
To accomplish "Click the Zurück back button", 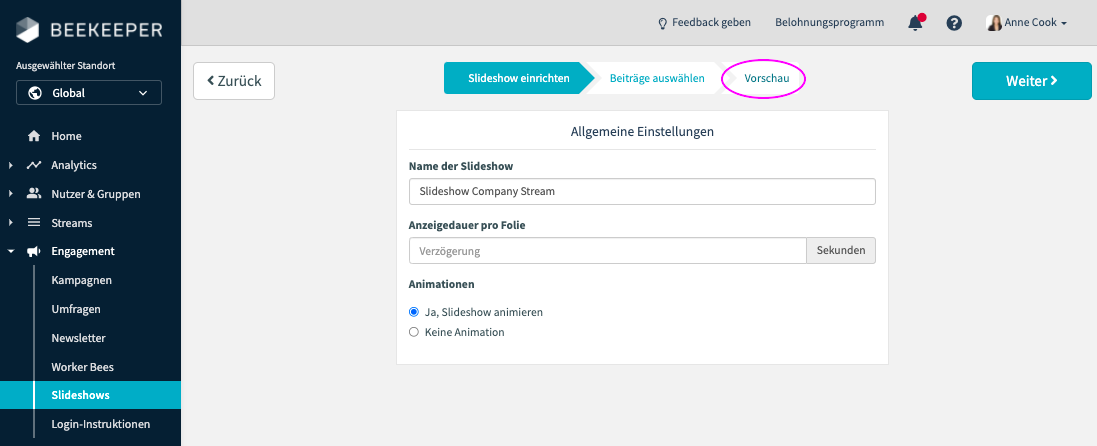I will point(234,81).
